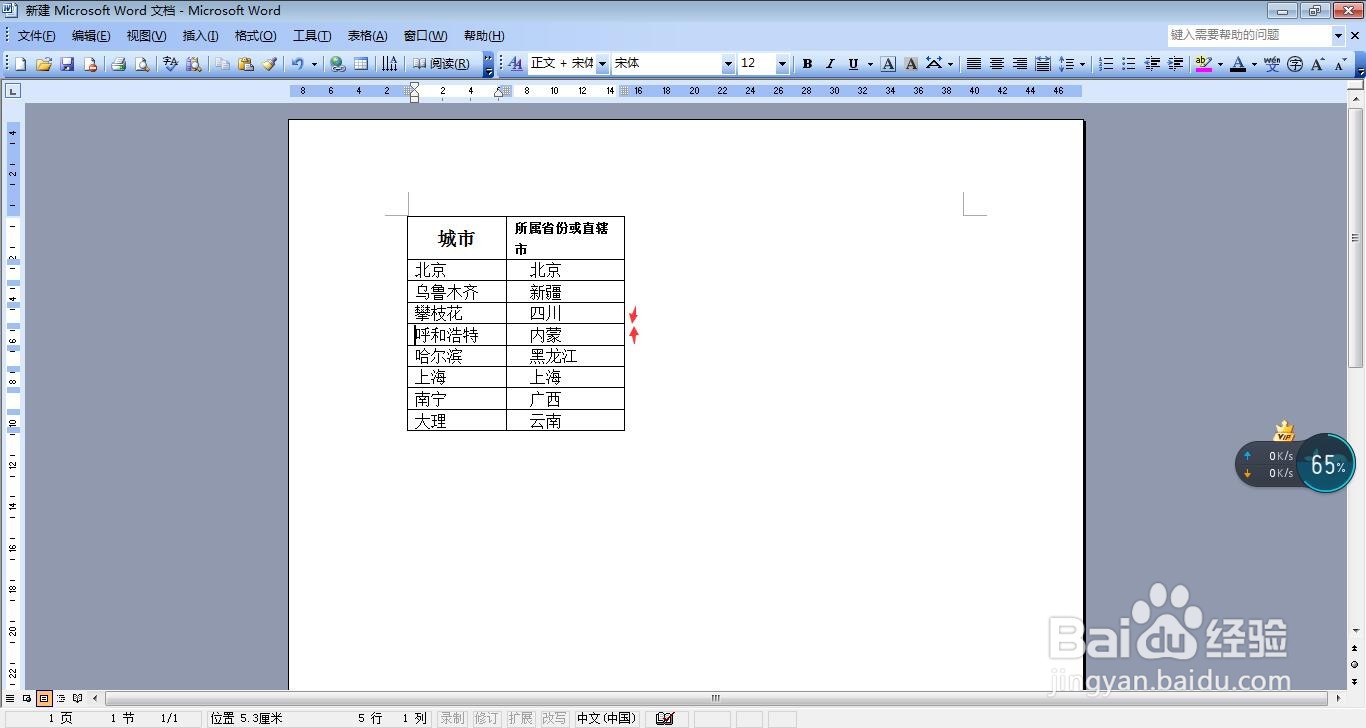Insert a hyperlink
This screenshot has width=1366, height=728.
(337, 64)
